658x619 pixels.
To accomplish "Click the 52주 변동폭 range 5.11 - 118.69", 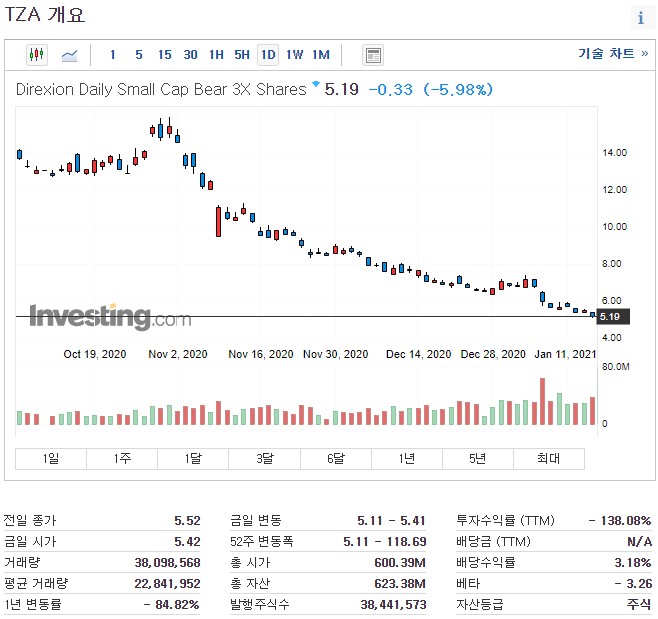I will [x=384, y=541].
